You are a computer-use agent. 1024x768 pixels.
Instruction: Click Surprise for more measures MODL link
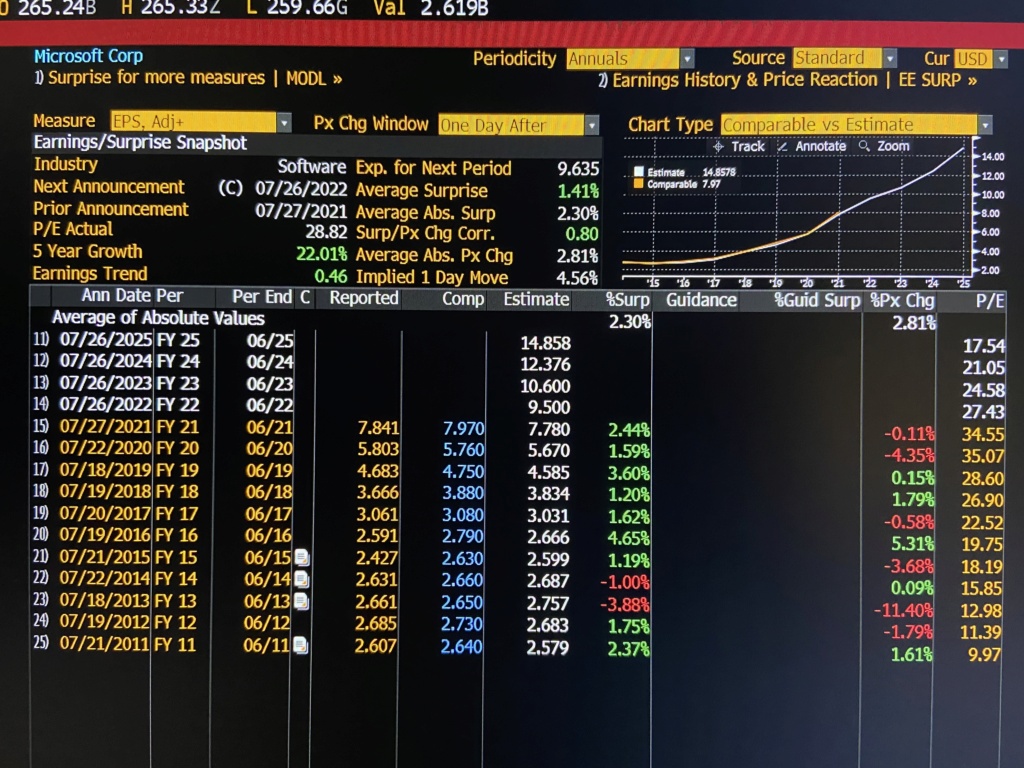click(x=188, y=78)
